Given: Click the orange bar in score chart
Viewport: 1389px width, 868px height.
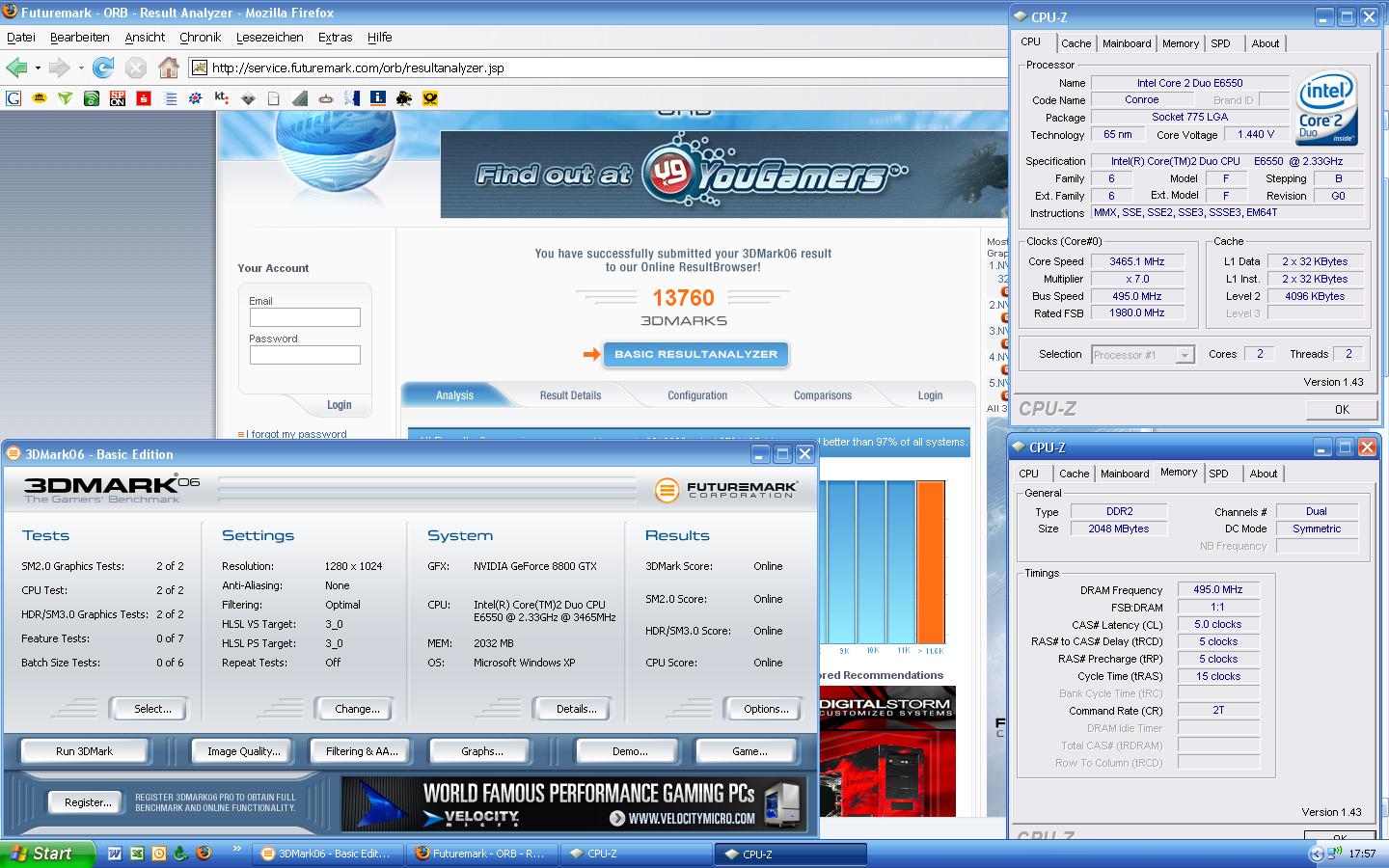Looking at the screenshot, I should (x=931, y=562).
